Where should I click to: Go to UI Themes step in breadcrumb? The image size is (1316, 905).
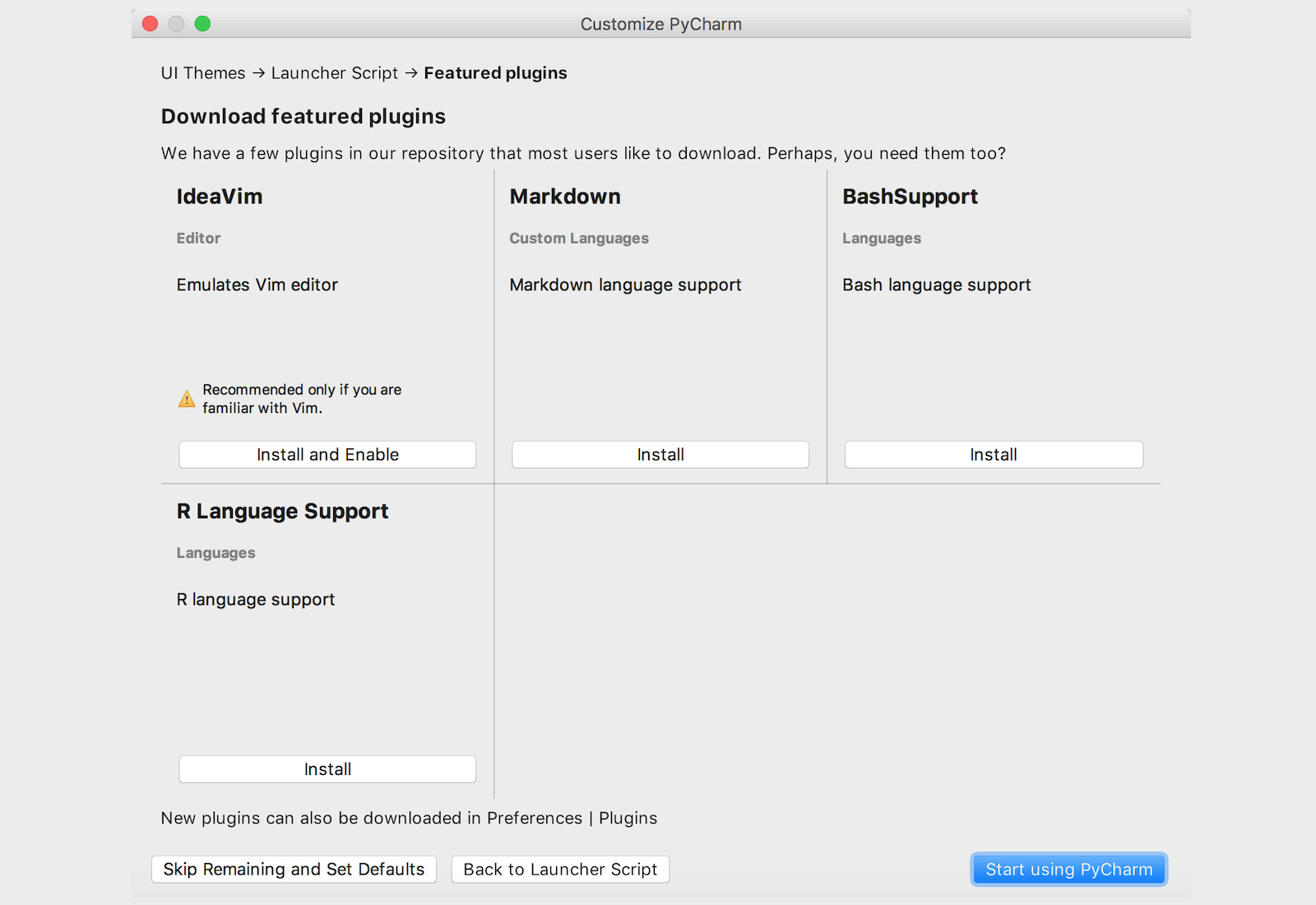pos(203,73)
